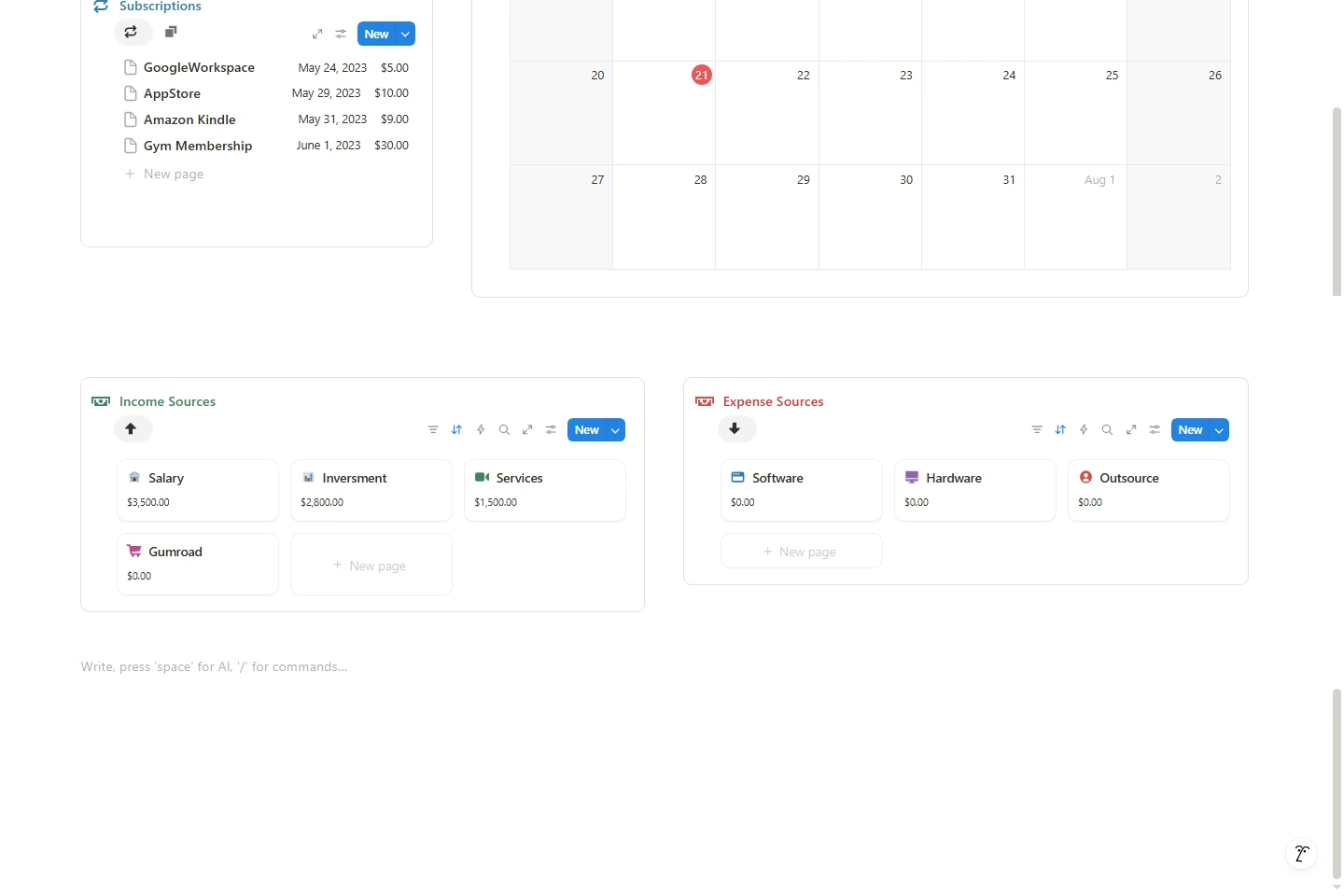Screen dimensions: 1344x896
Task: Open view settings for the Expense Sources database
Action: (x=1155, y=429)
